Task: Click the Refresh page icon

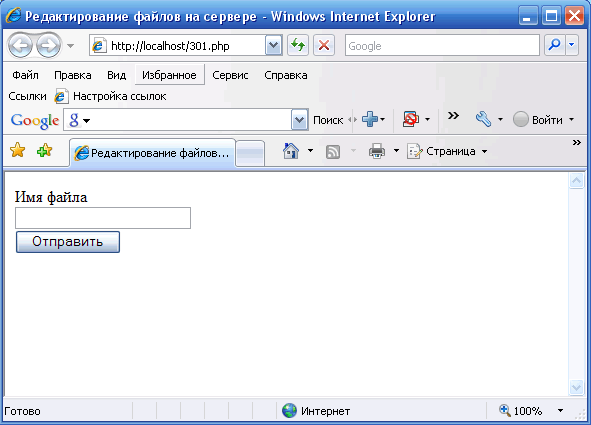Action: pyautogui.click(x=298, y=46)
